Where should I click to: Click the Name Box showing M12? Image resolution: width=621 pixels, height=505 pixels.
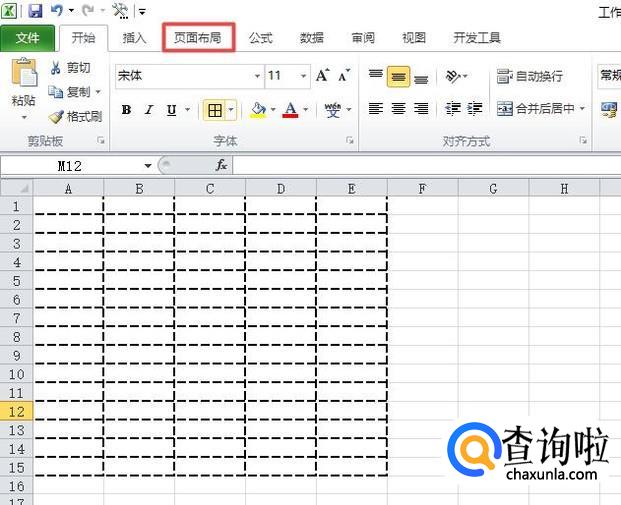(x=70, y=166)
